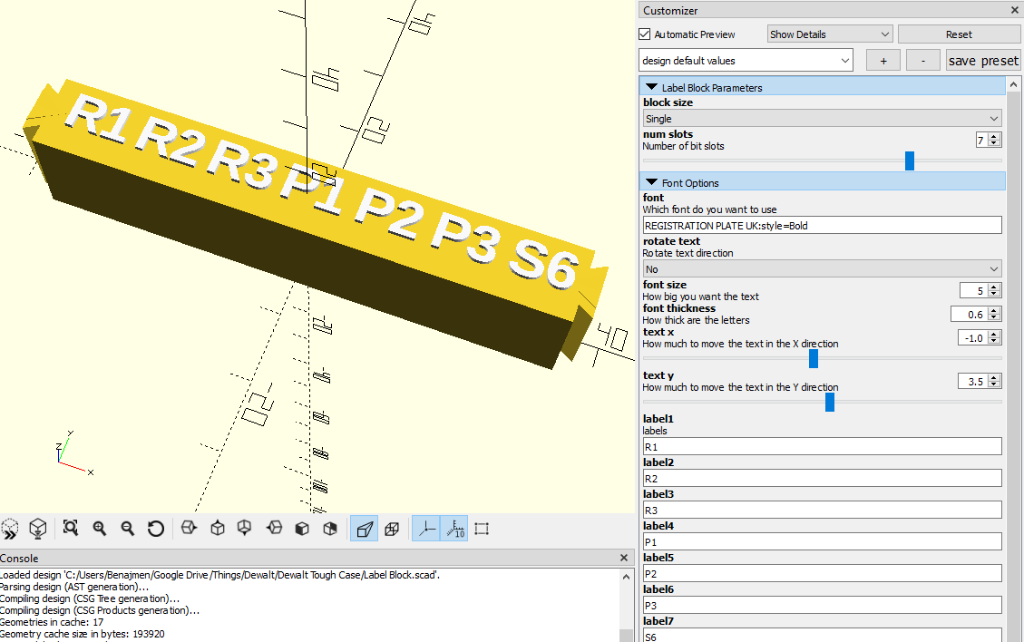Collapse the Label Block Parameters section
Image resolution: width=1024 pixels, height=642 pixels.
coord(651,87)
